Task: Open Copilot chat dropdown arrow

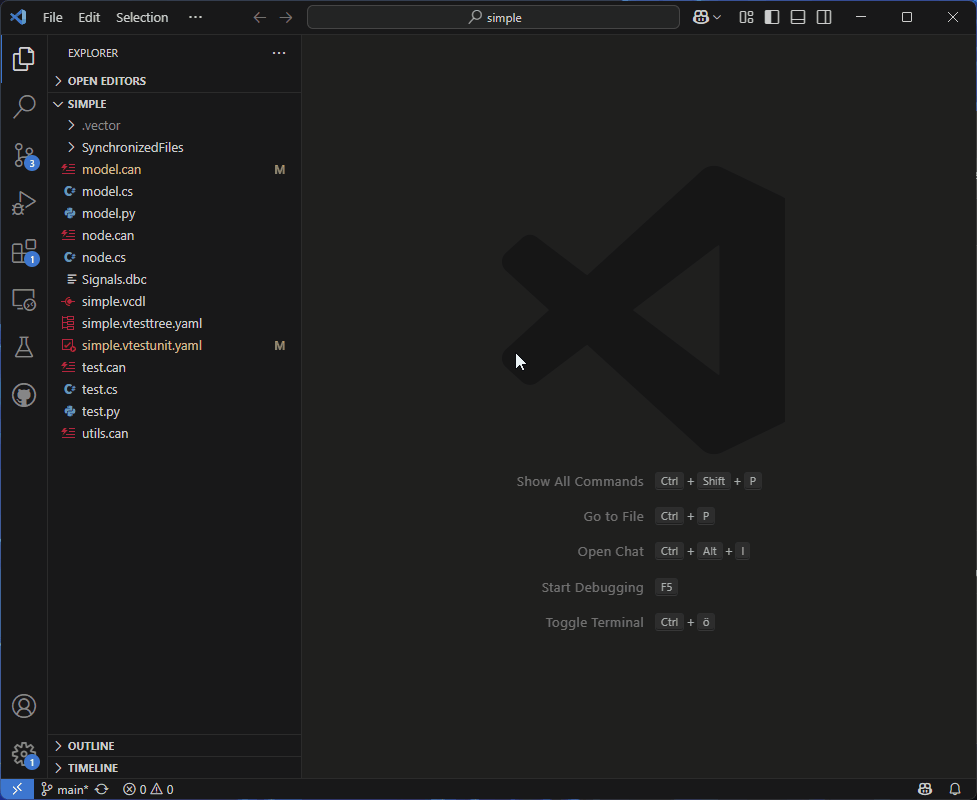Action: click(x=717, y=17)
